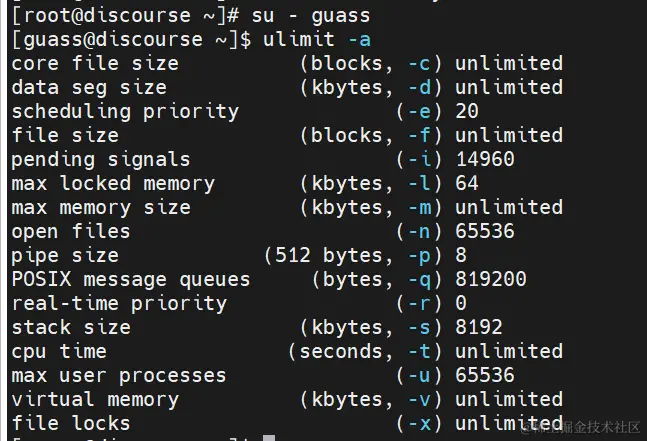Click stack size value 8192

pyautogui.click(x=478, y=328)
